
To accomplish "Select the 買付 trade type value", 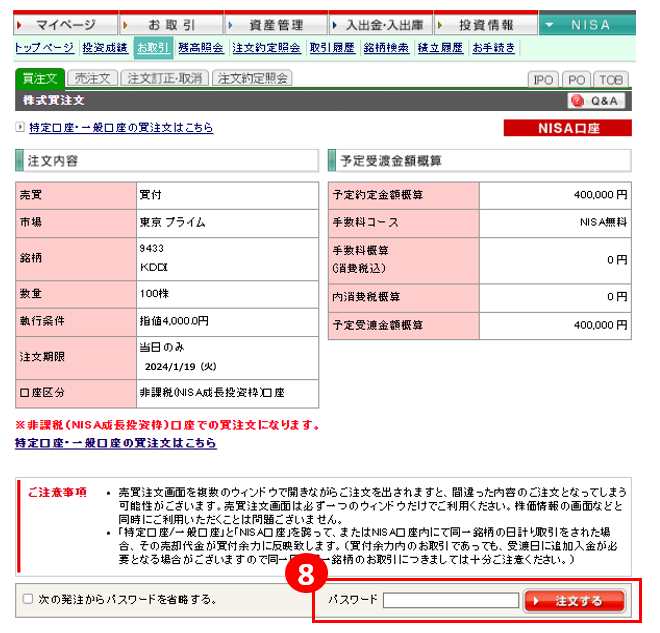I will pos(151,195).
